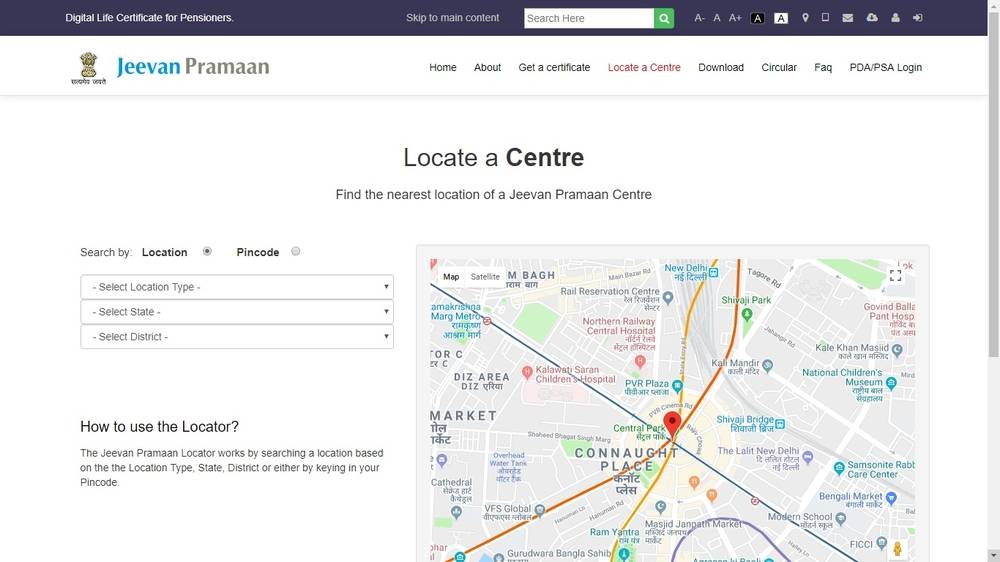Click Central Park label on map
This screenshot has width=1000, height=562.
coord(639,433)
